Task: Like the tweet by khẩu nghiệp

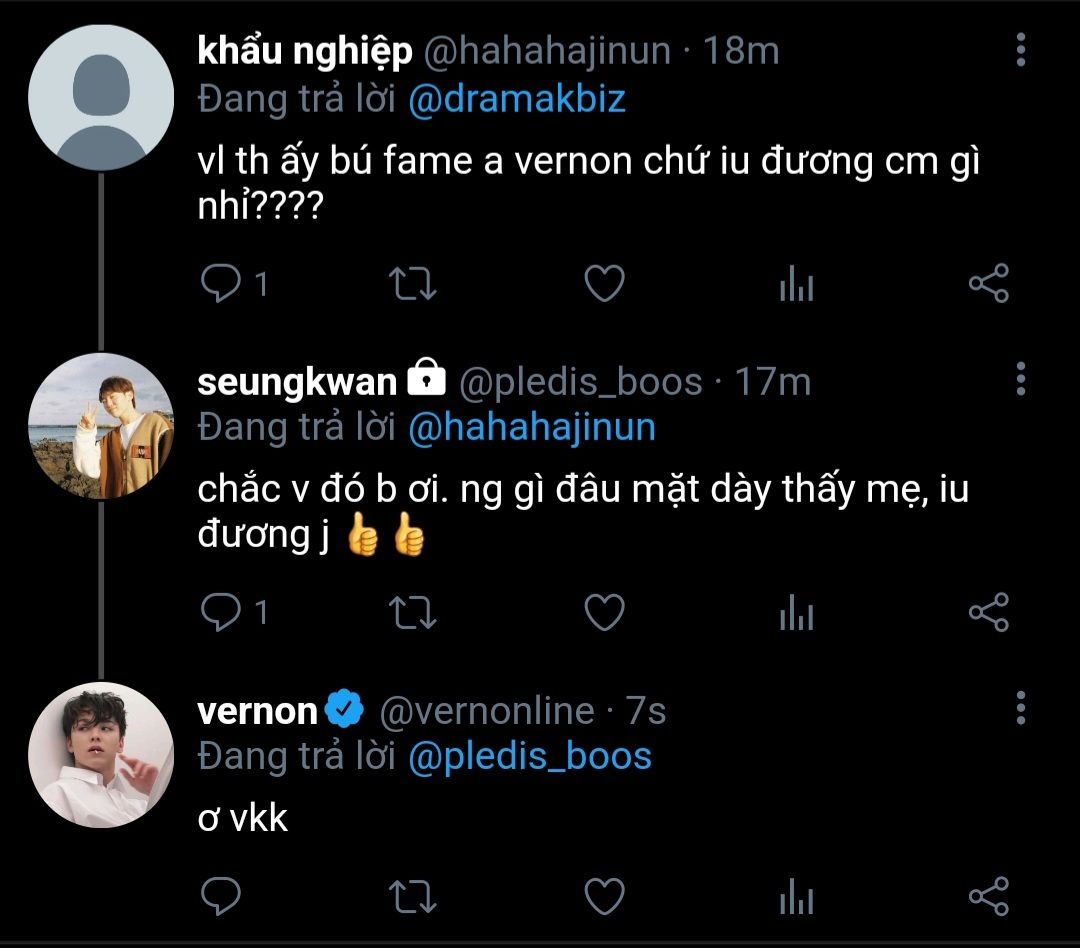Action: click(604, 285)
